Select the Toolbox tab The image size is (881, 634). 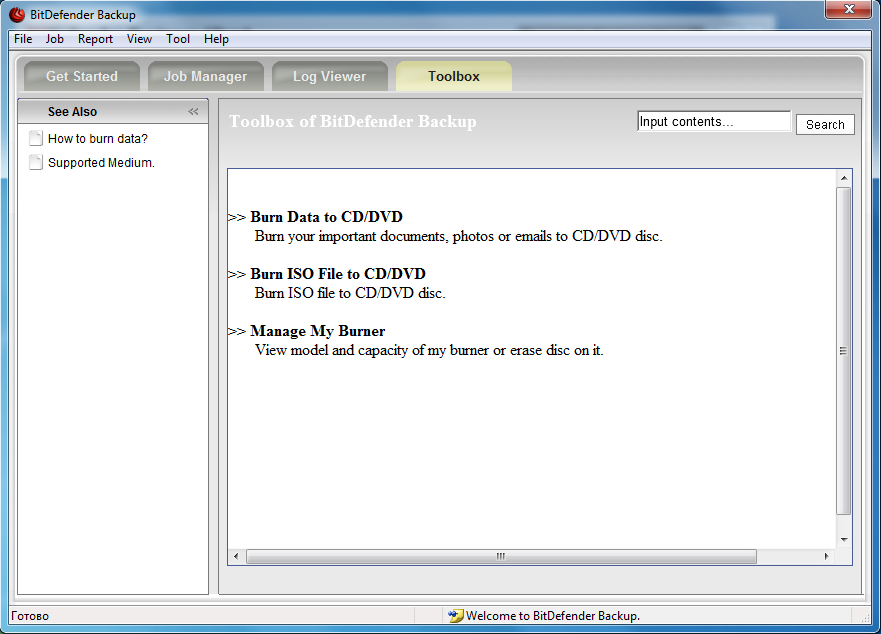coord(454,76)
